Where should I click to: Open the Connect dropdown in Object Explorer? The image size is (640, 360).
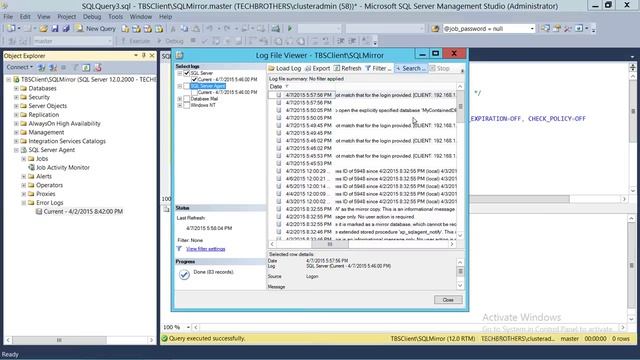click(20, 67)
